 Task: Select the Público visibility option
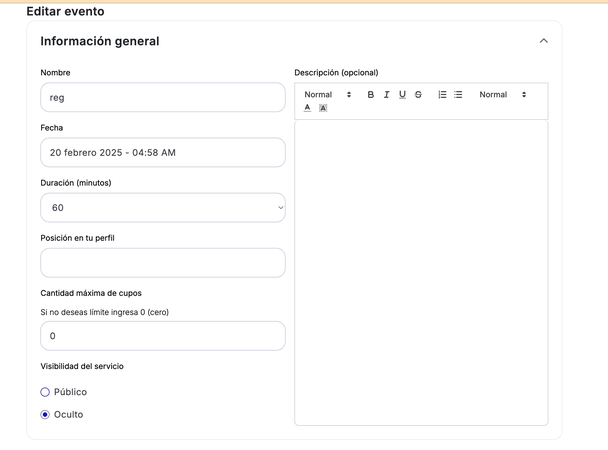tap(45, 392)
